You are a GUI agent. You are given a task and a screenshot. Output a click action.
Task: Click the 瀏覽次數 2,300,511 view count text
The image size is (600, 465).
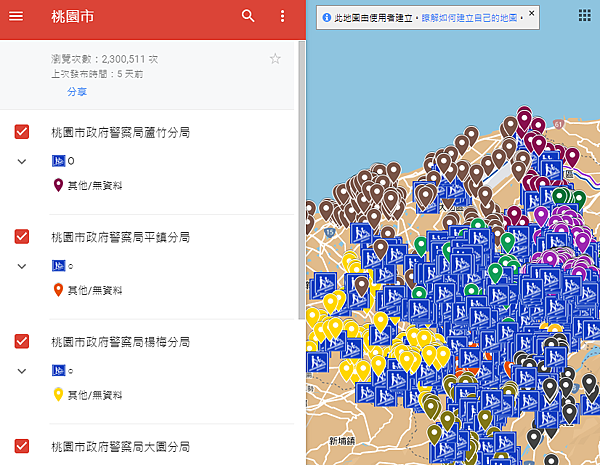pos(104,59)
